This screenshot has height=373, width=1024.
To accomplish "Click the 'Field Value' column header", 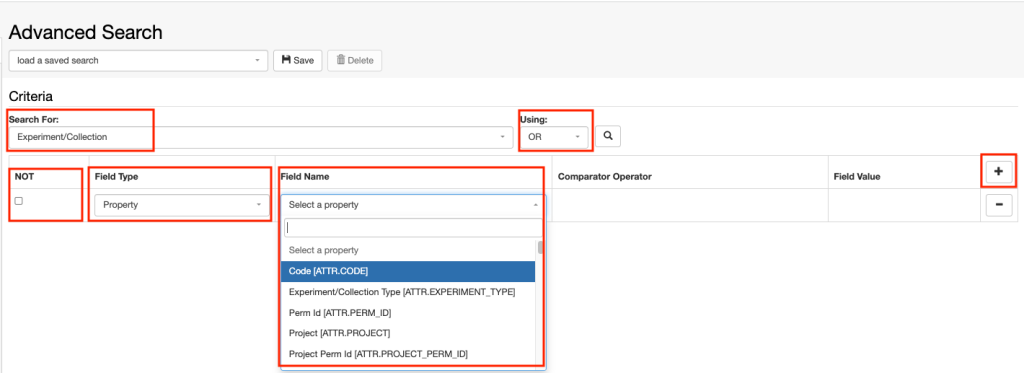I will pyautogui.click(x=858, y=176).
